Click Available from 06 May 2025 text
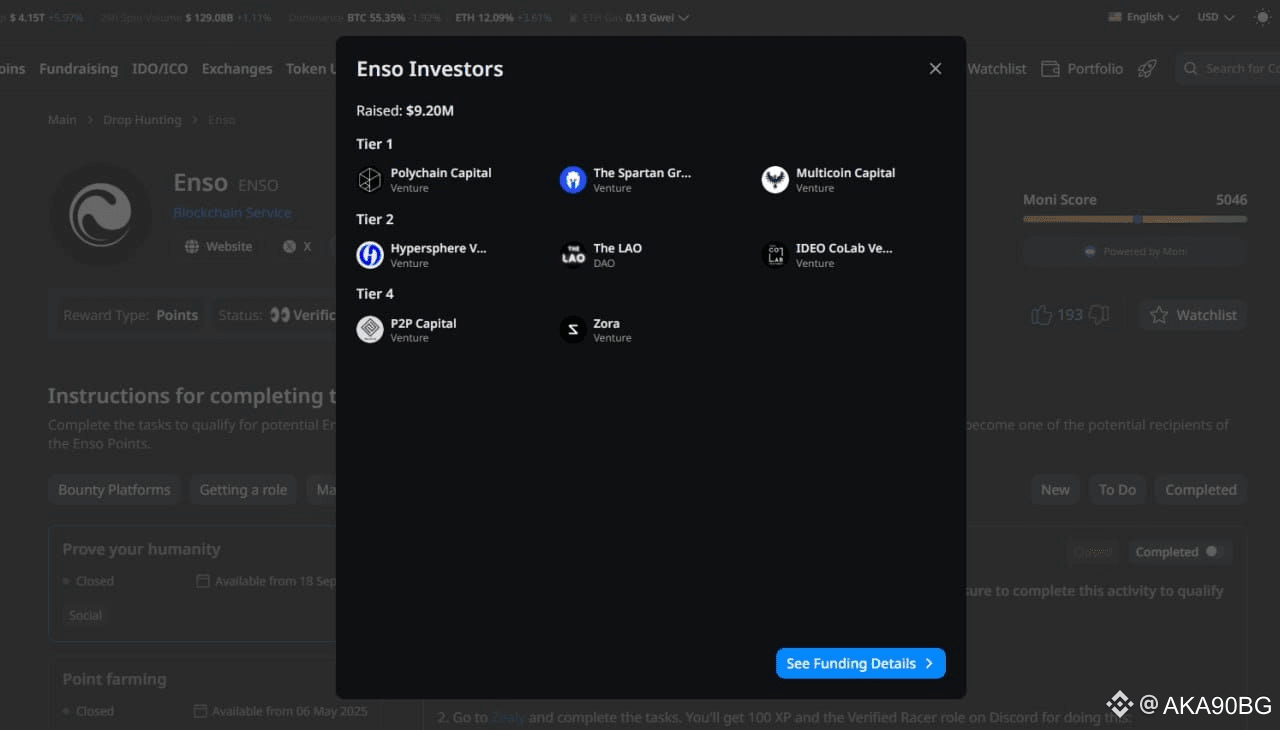The height and width of the screenshot is (730, 1280). [290, 711]
